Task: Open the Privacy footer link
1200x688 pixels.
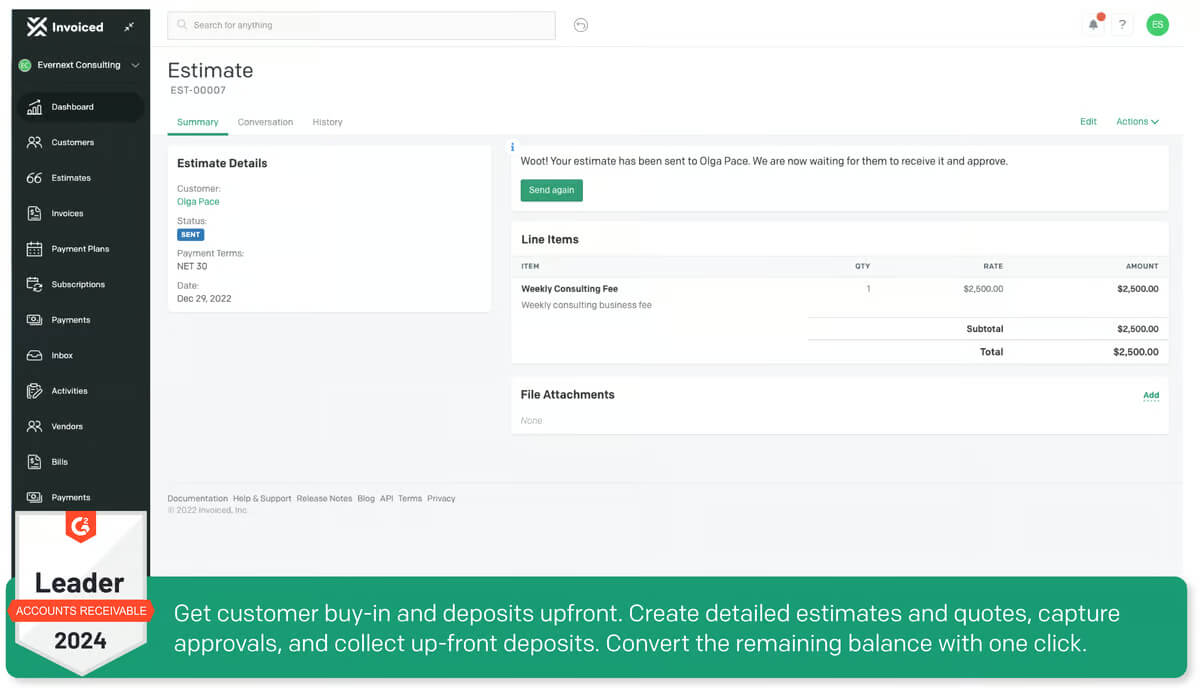Action: [x=441, y=498]
